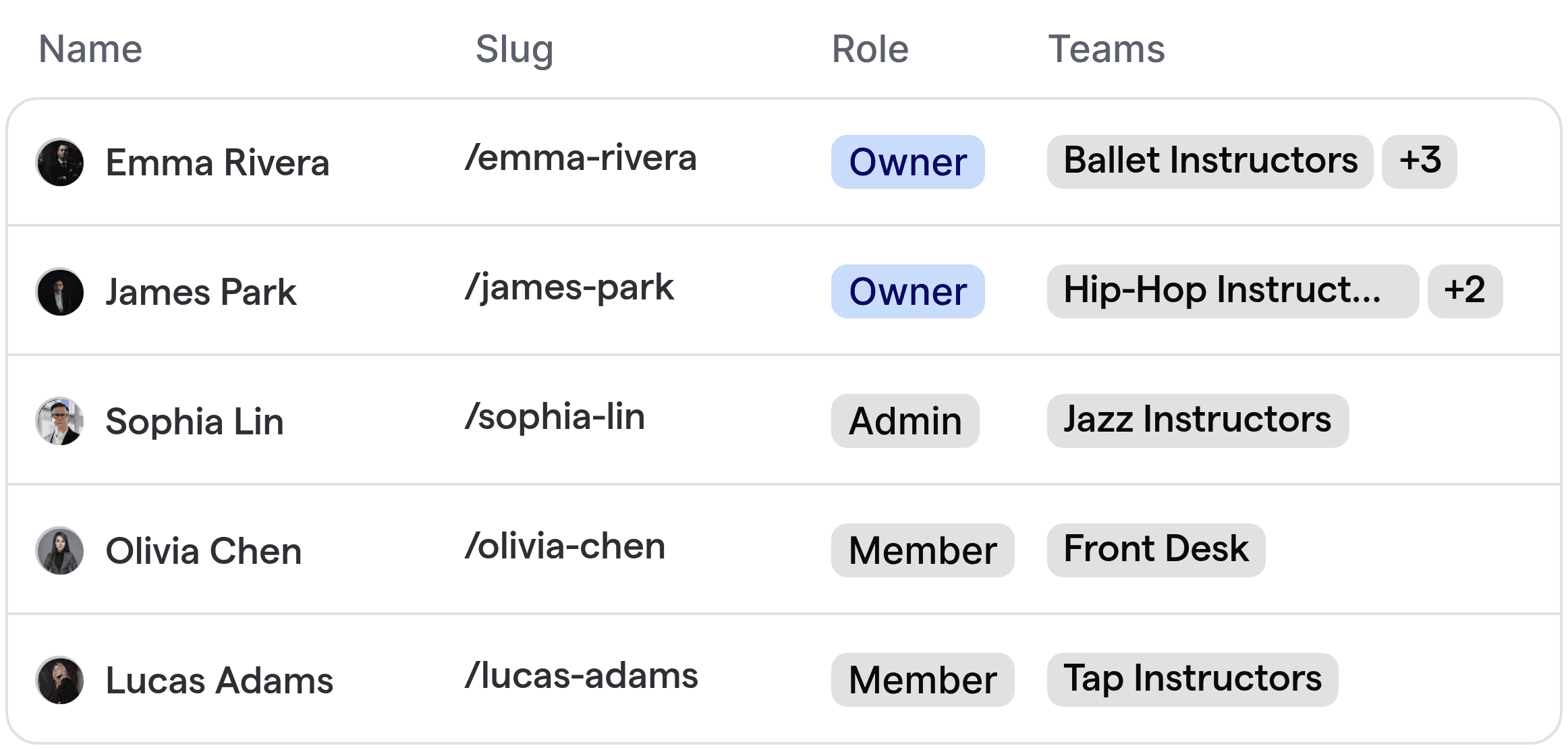
Task: Click the Front Desk team chip
Action: click(x=1156, y=550)
